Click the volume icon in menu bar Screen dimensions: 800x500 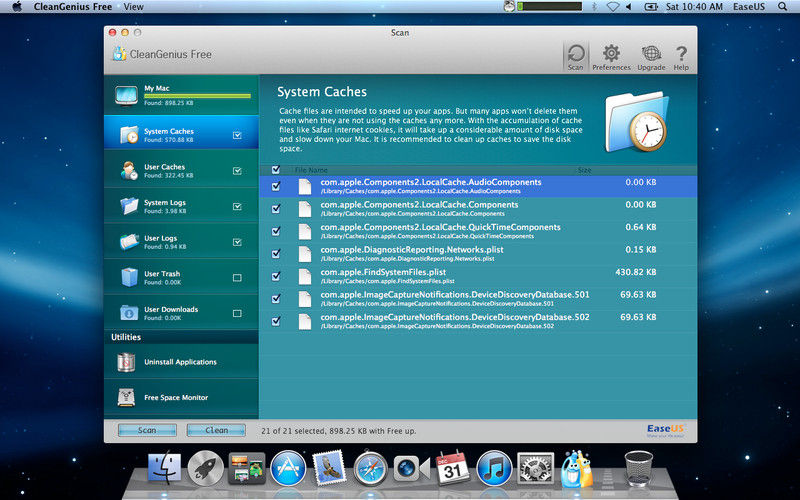tap(629, 7)
